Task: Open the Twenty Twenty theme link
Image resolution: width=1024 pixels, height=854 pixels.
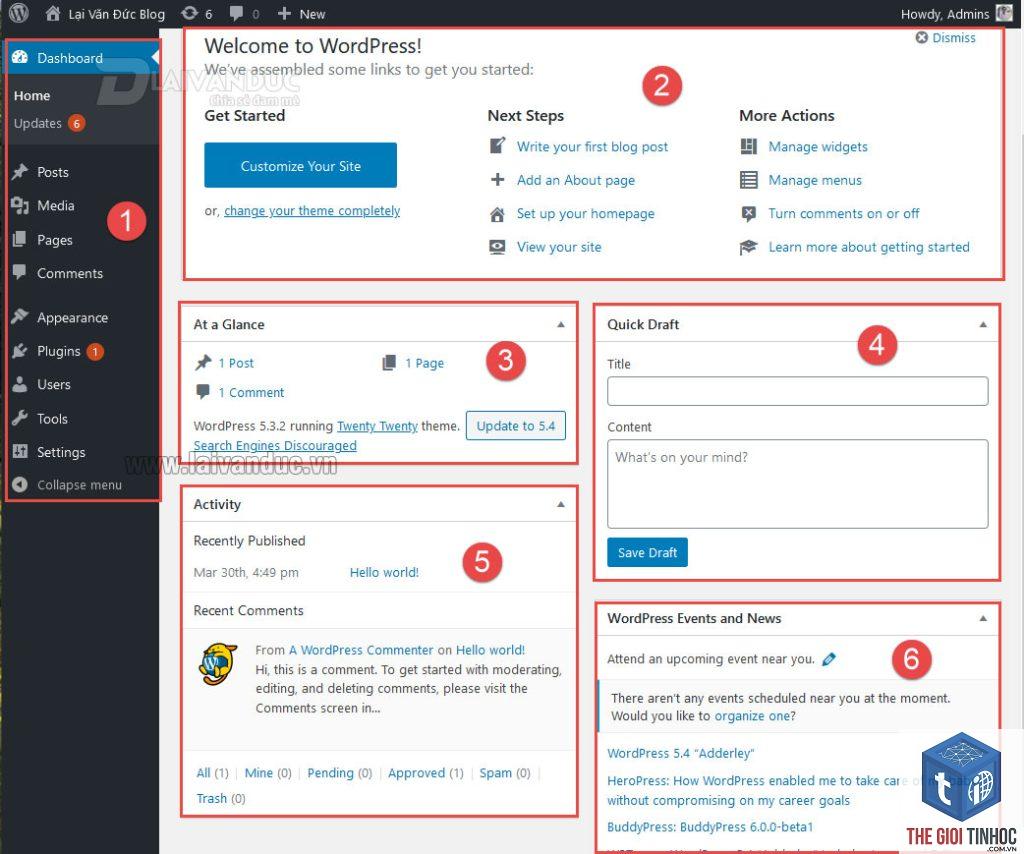Action: (x=377, y=426)
